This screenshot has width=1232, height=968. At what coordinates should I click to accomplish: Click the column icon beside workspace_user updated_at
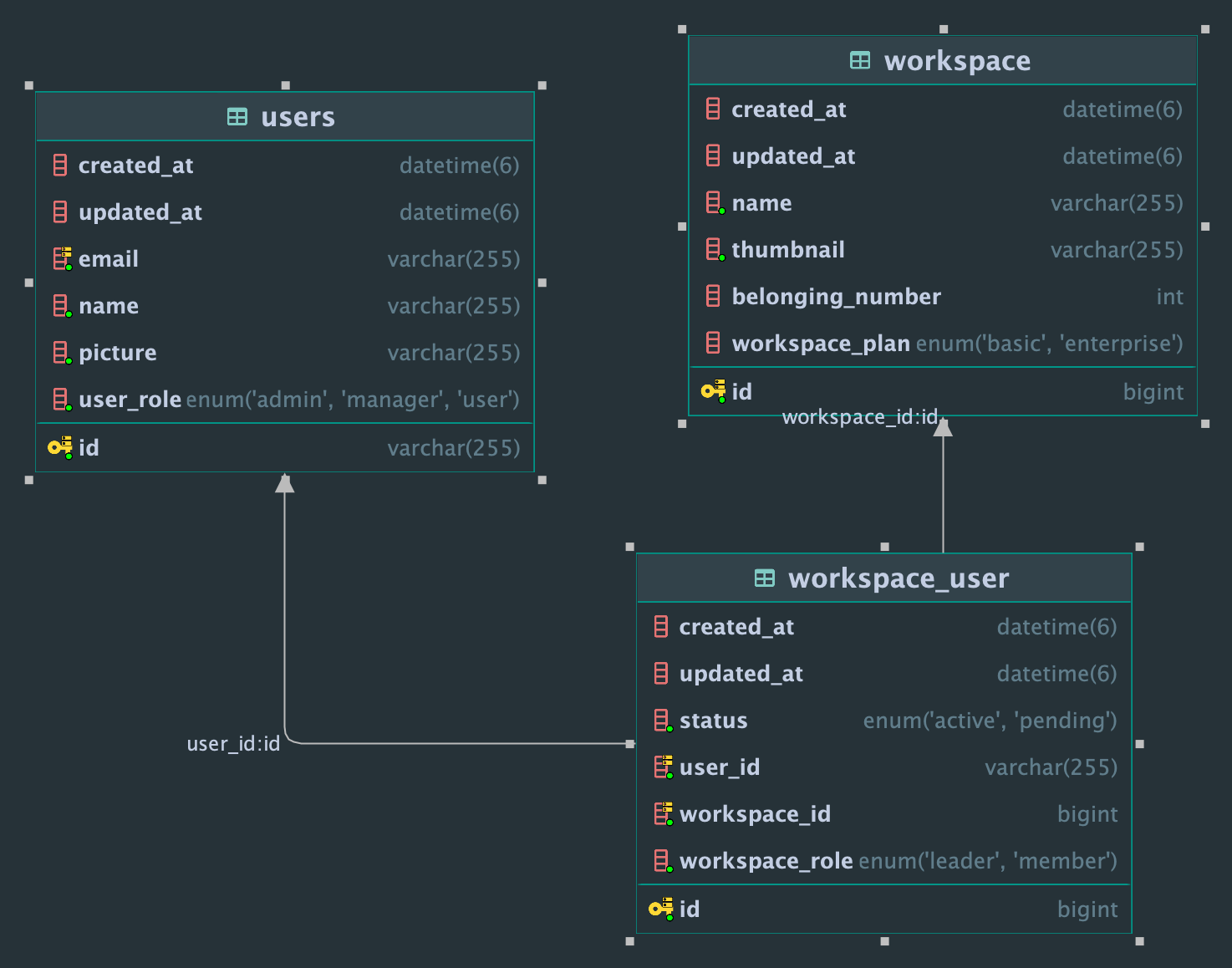[661, 674]
